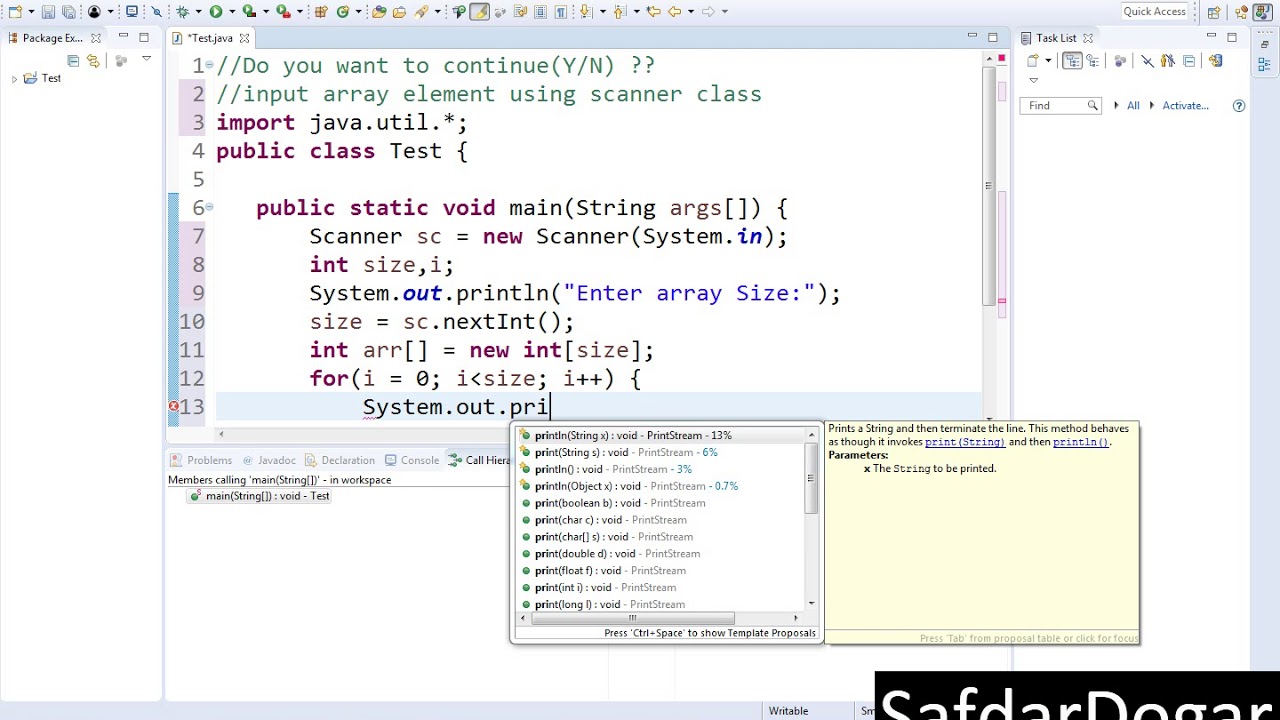Open Package Explorer view menu triangle
1280x720 pixels.
pos(146,59)
